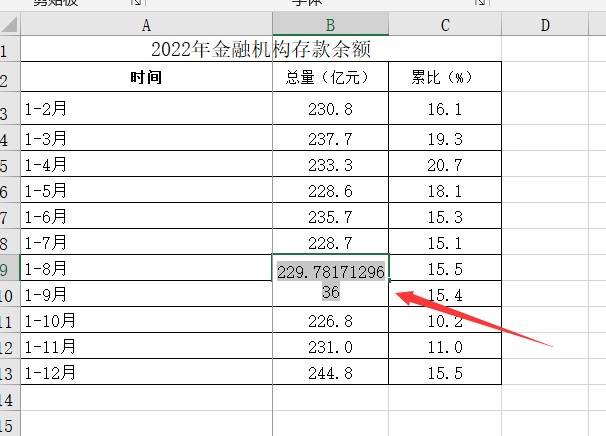This screenshot has height=436, width=606.
Task: Click the Select All corner triangle
Action: coord(10,24)
